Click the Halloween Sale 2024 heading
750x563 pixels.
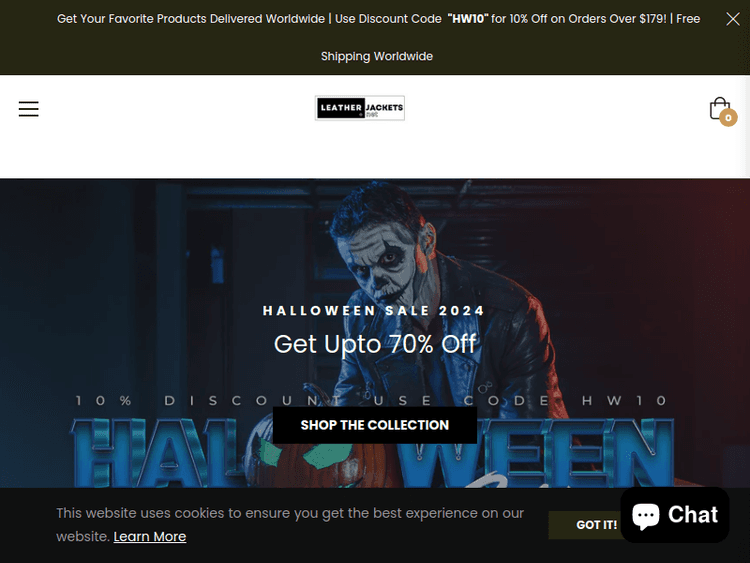pyautogui.click(x=374, y=311)
